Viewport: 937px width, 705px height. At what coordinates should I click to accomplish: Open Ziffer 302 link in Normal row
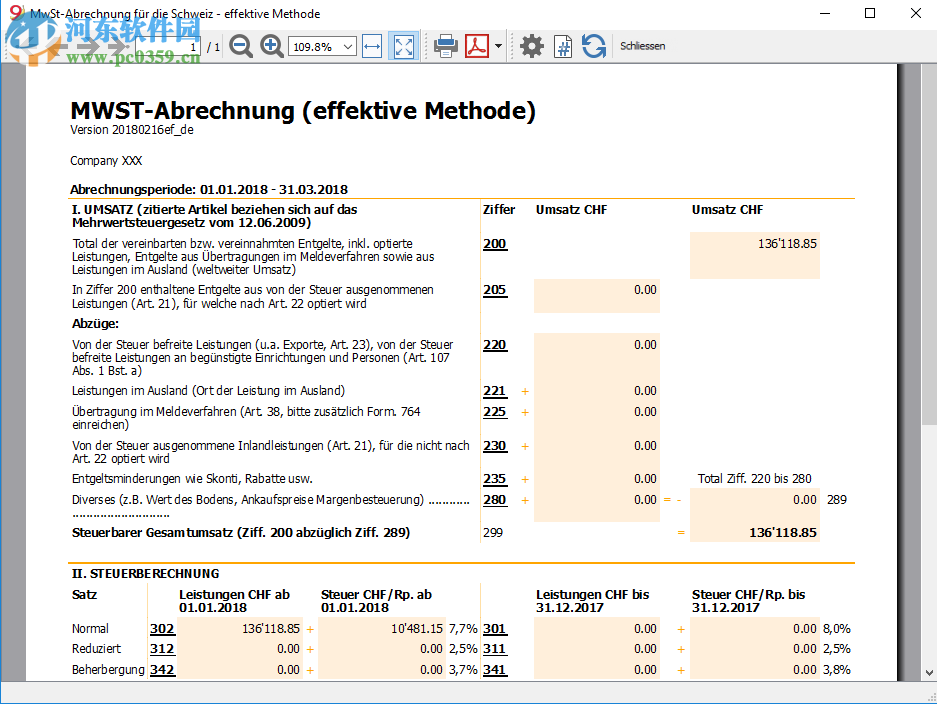[x=162, y=629]
